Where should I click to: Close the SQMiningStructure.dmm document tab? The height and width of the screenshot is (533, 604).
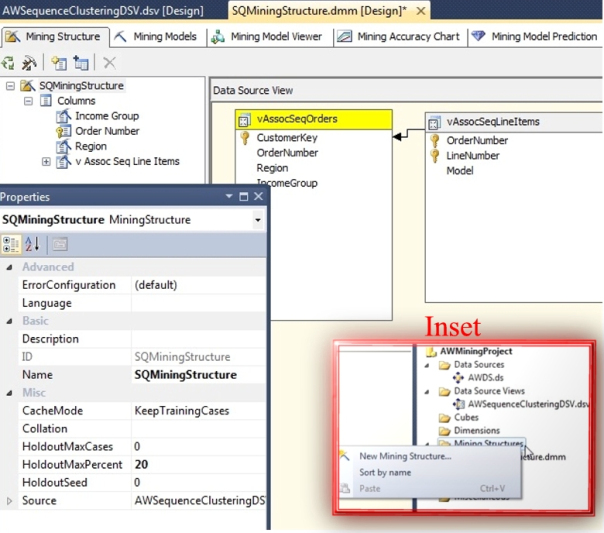421,11
